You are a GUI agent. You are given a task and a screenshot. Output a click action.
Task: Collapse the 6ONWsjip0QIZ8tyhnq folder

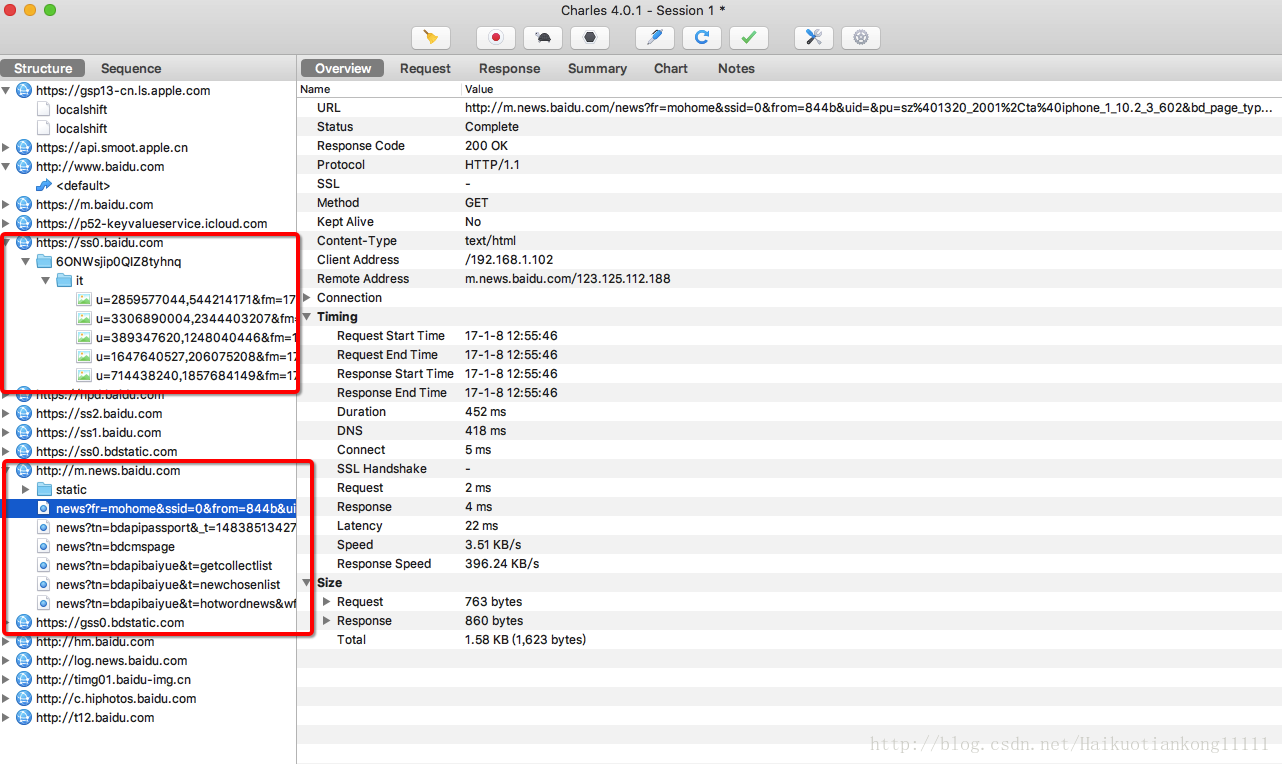click(x=26, y=261)
